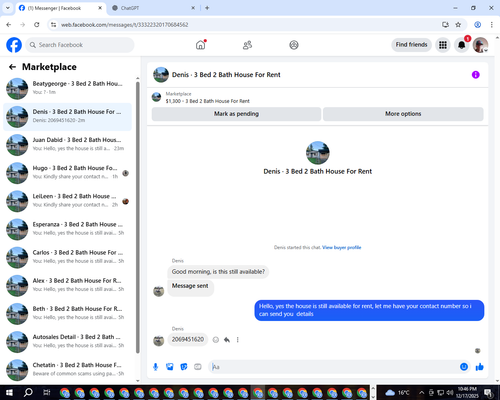Open Alex conversation

[x=67, y=286]
